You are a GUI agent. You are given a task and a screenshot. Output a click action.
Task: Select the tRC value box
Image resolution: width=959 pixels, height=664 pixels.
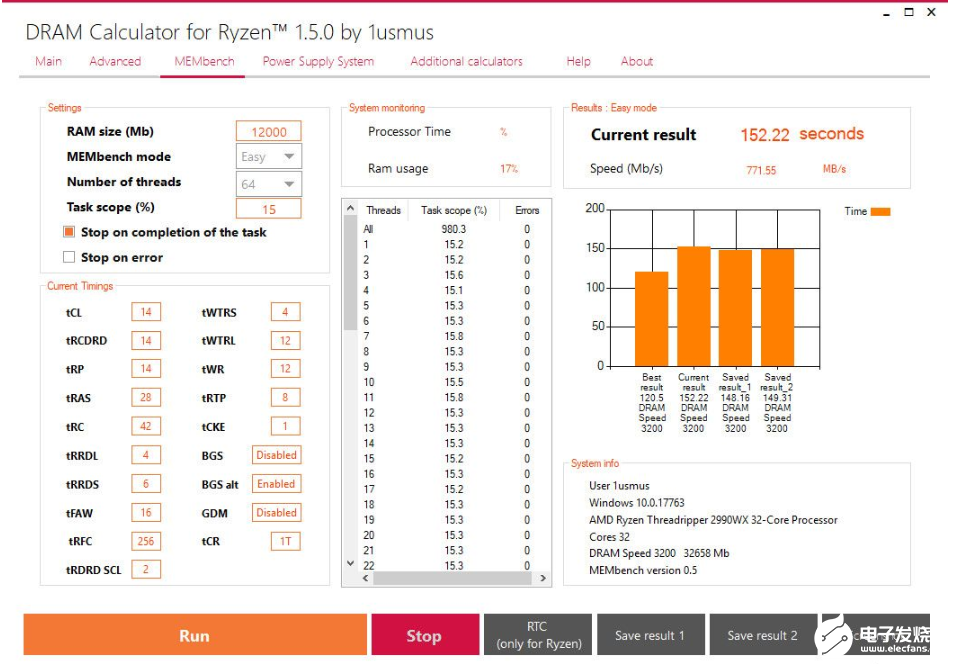(146, 426)
